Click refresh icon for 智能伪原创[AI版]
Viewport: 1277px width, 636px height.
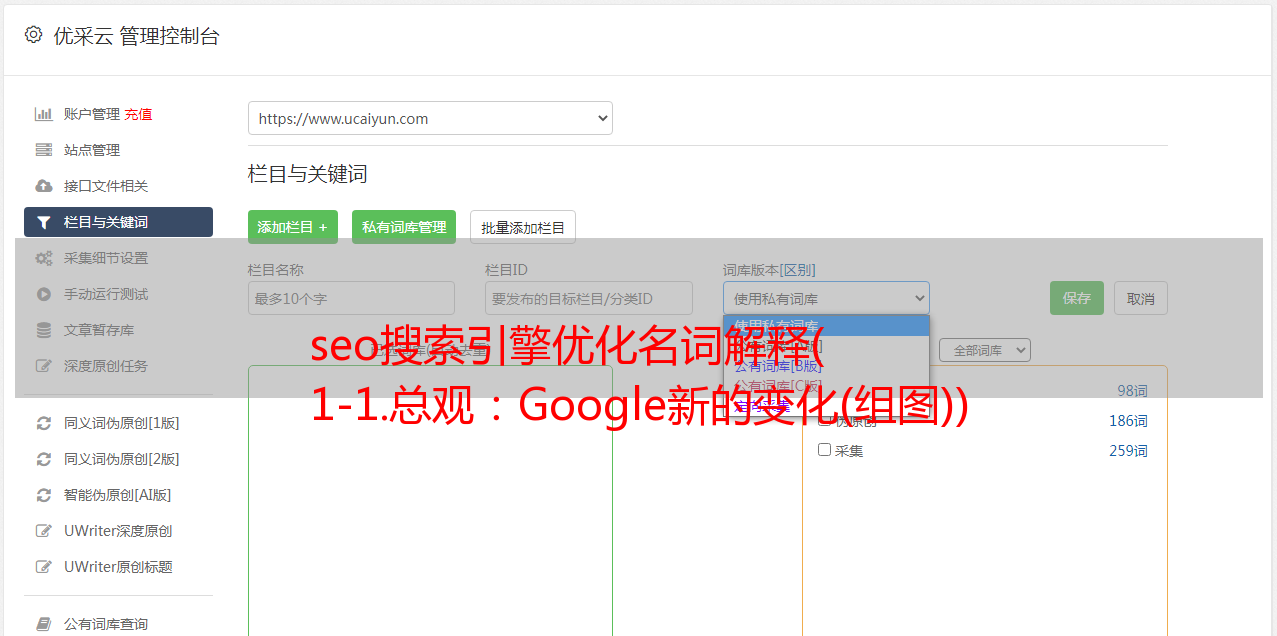pos(43,495)
